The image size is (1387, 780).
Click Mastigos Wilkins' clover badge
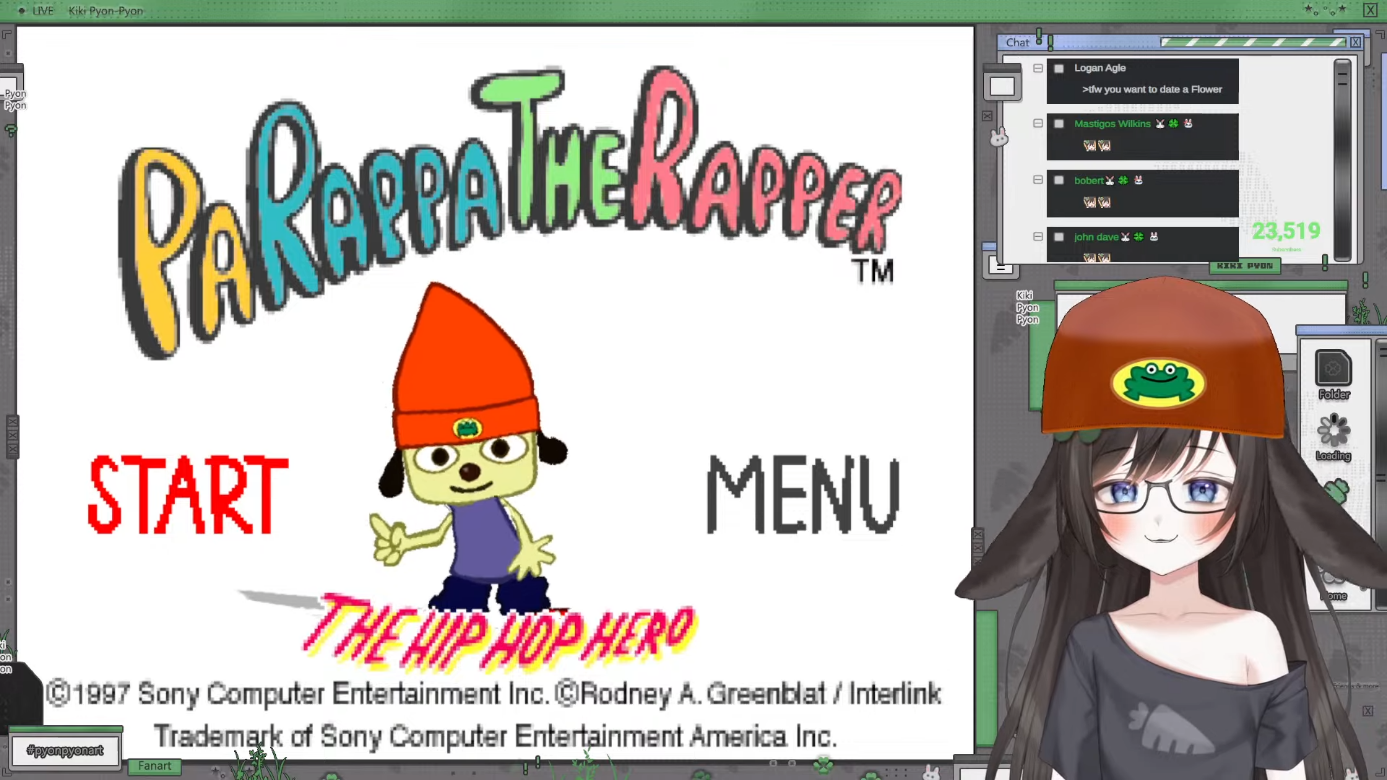[x=1174, y=124]
